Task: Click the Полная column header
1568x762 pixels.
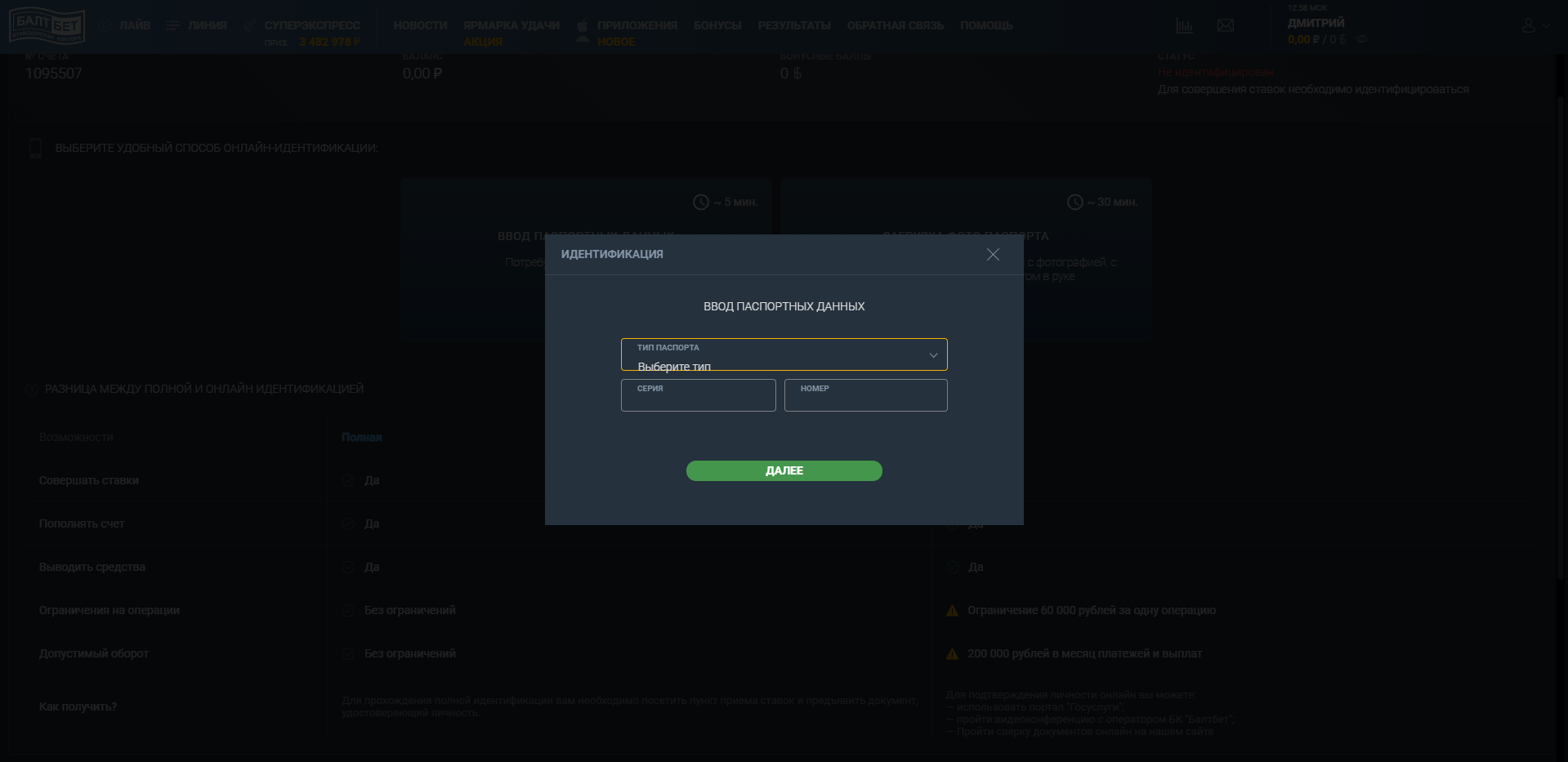Action: click(361, 437)
